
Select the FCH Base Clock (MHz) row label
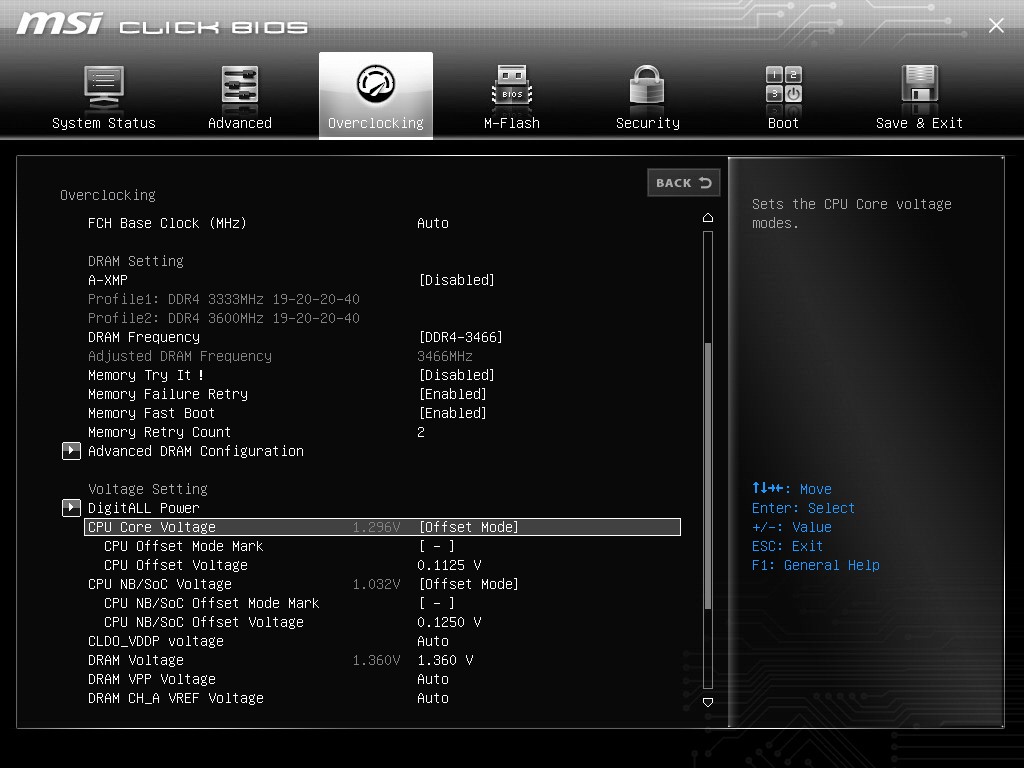click(x=167, y=223)
